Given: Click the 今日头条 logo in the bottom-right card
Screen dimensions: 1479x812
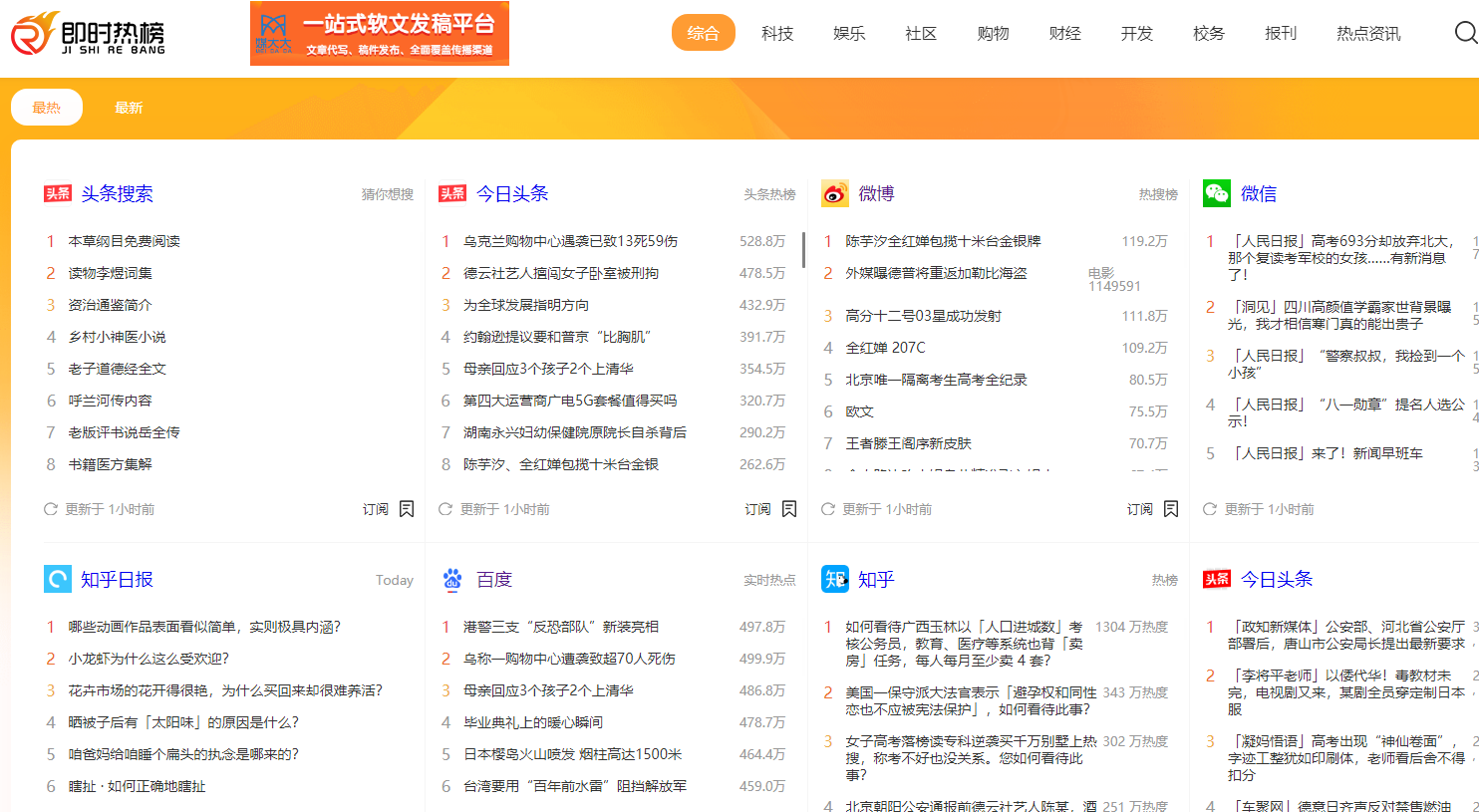Looking at the screenshot, I should [1217, 579].
